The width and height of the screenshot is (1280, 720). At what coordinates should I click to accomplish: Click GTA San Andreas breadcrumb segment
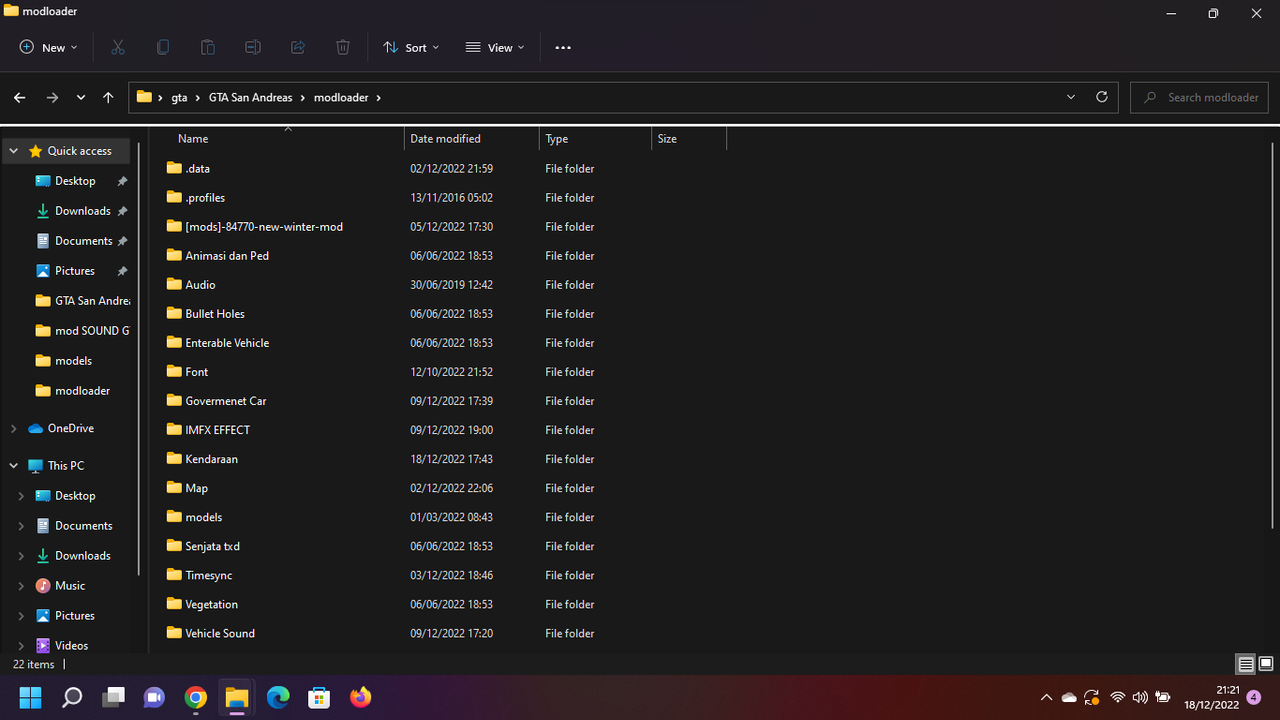250,97
